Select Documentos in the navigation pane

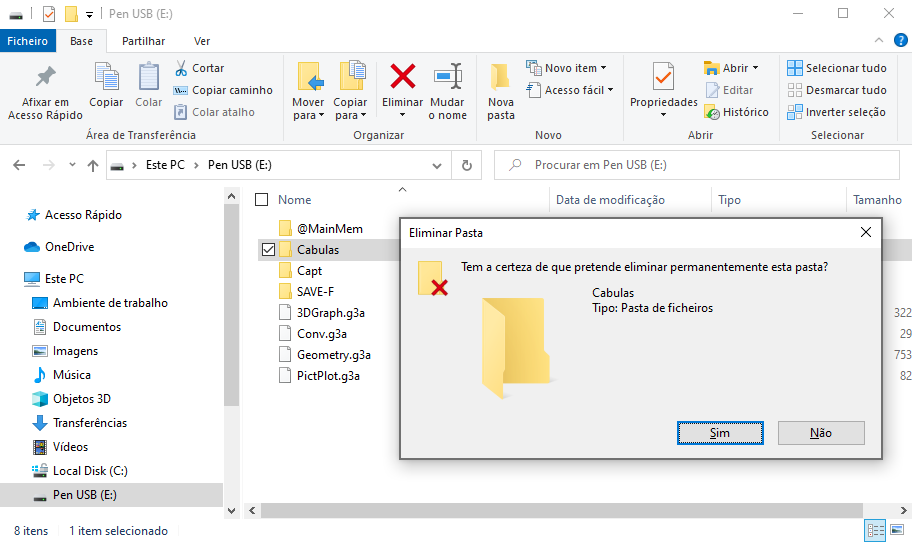tap(86, 327)
